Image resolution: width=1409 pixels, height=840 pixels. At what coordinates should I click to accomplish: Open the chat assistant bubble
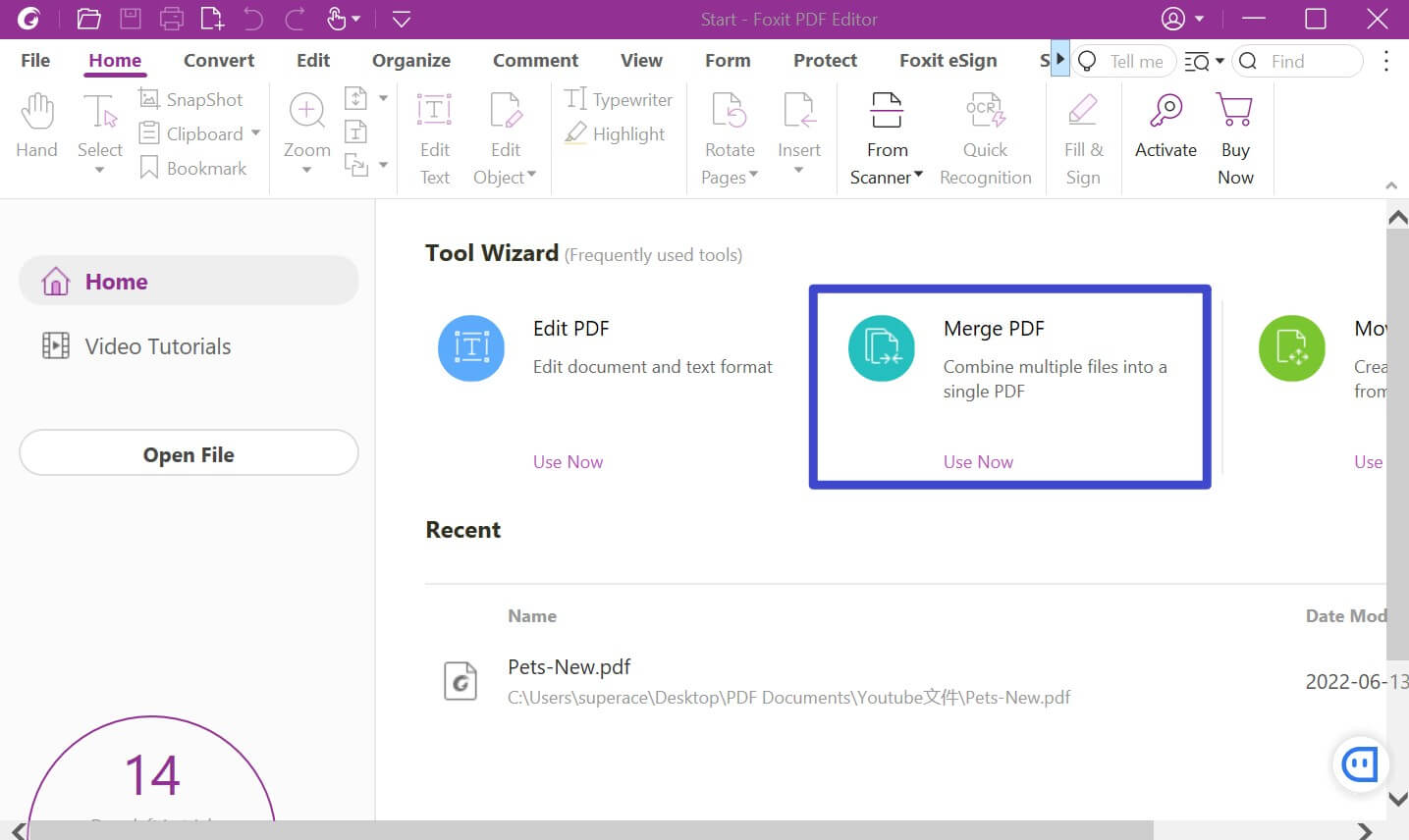(x=1360, y=764)
